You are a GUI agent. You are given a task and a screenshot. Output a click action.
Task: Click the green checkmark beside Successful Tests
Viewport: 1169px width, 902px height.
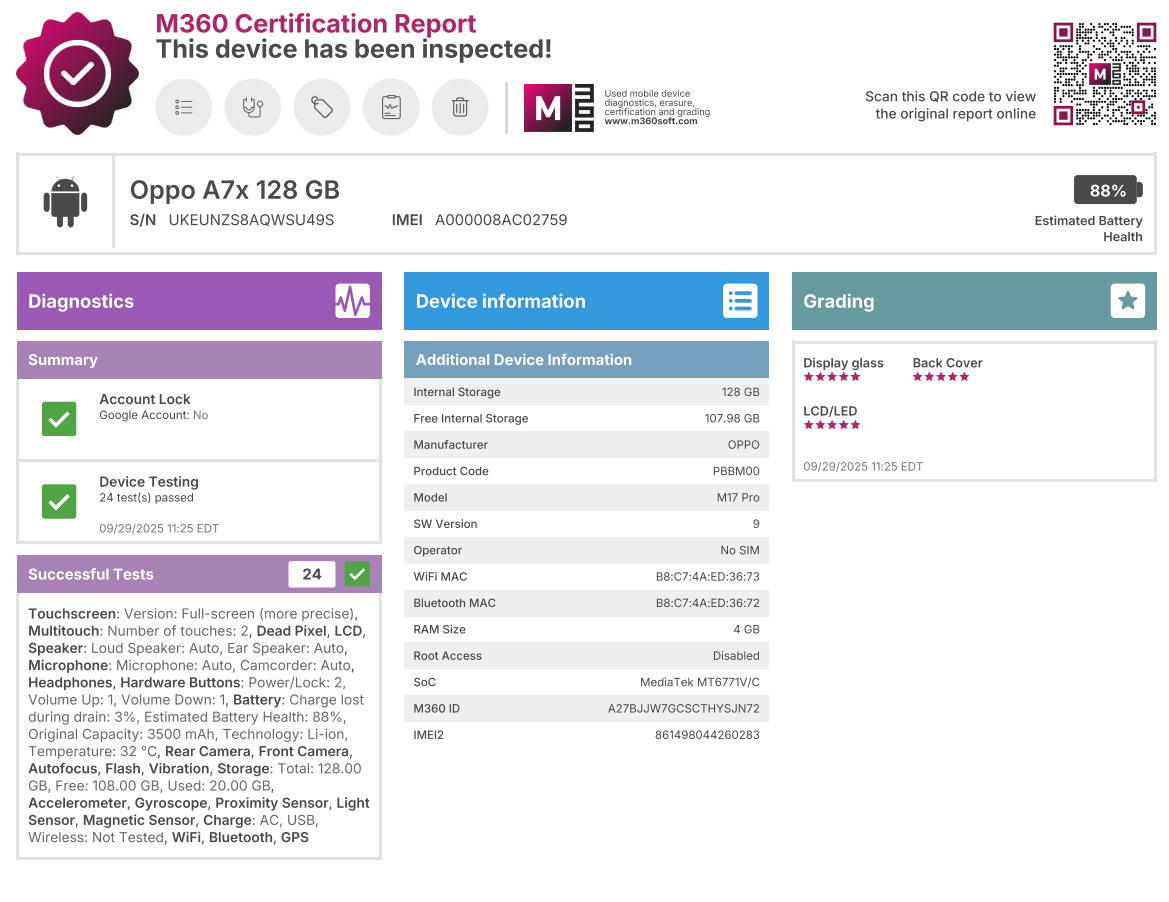[357, 574]
